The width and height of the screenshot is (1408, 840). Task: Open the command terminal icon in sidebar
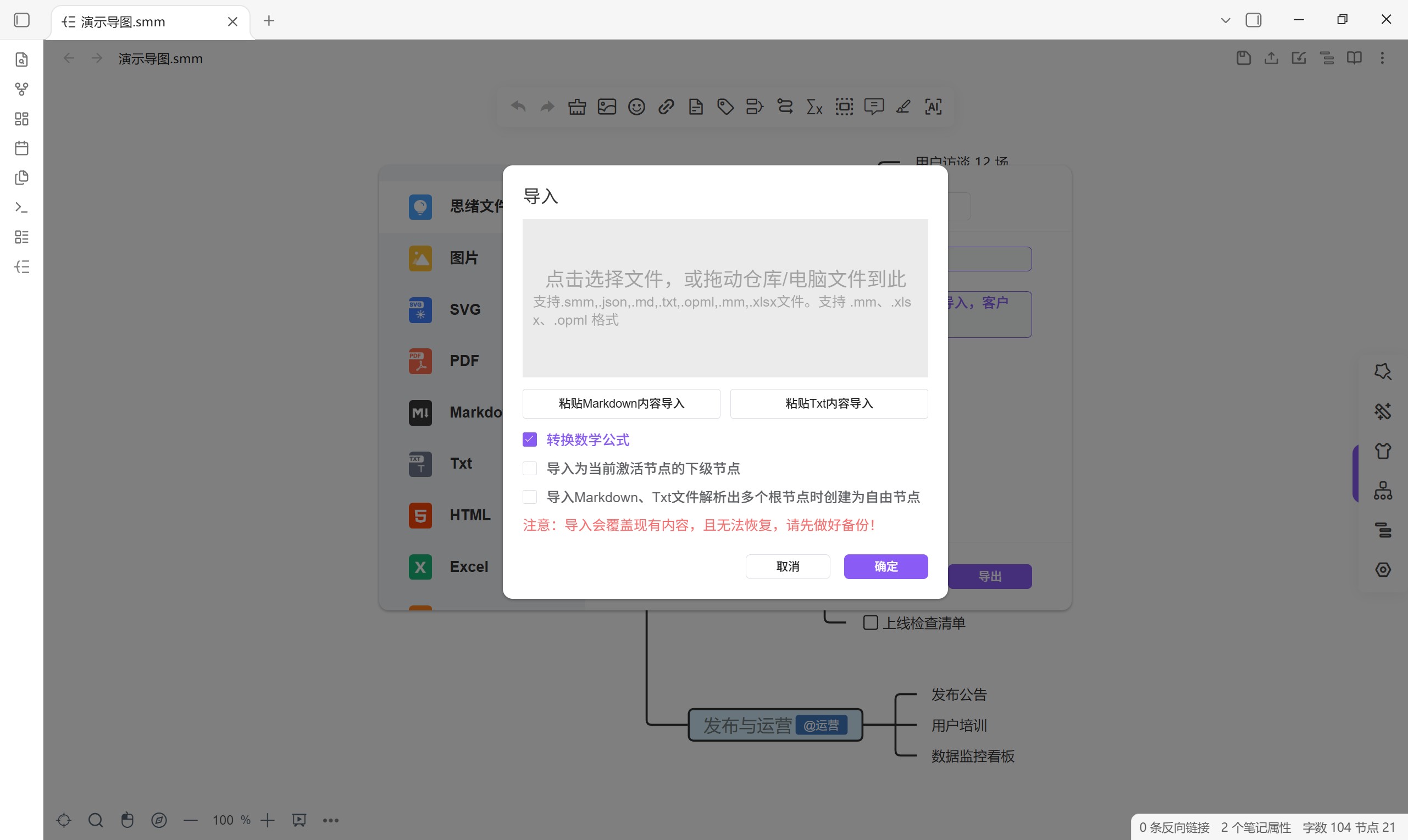[21, 207]
